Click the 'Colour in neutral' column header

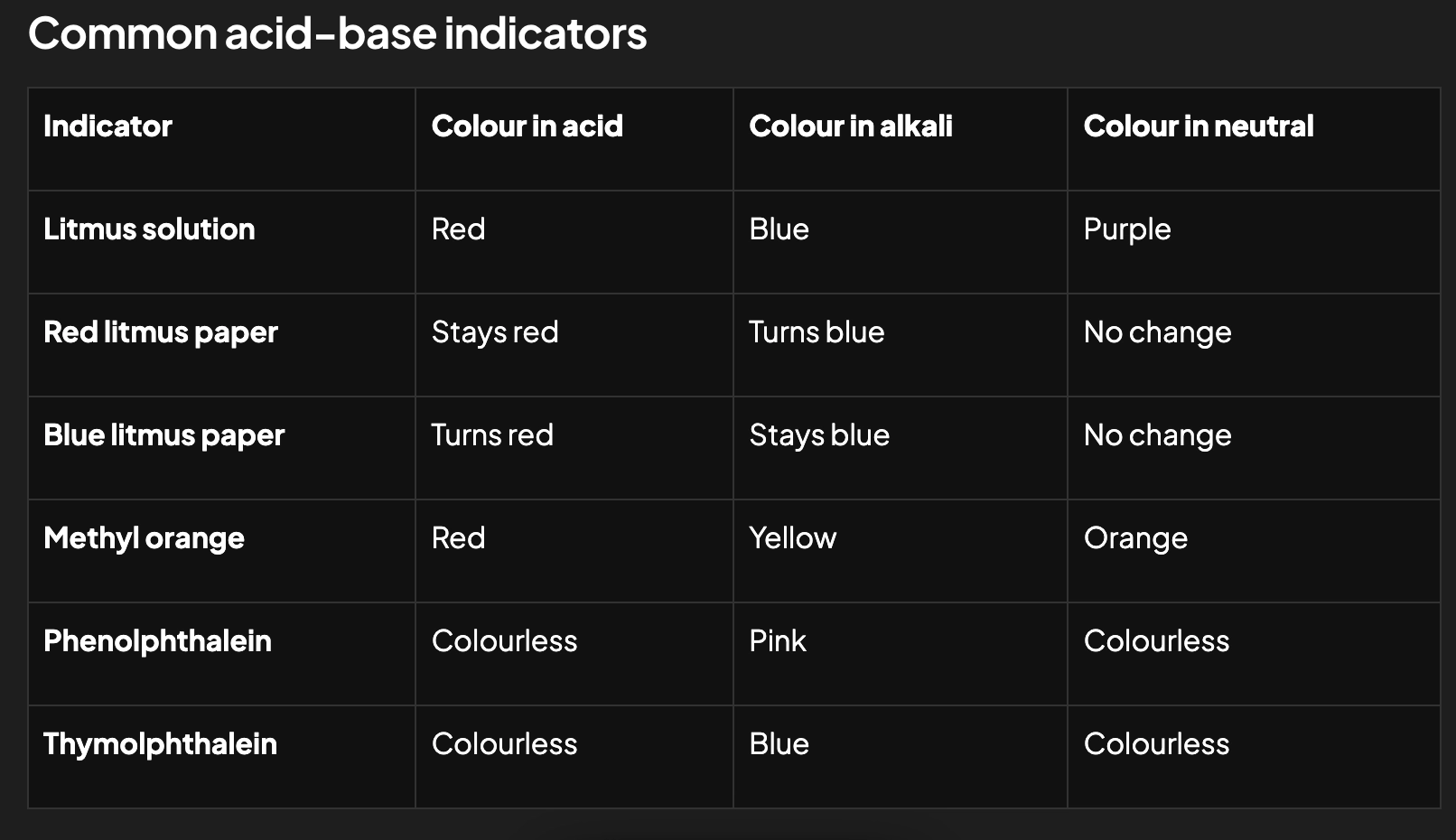point(1198,126)
